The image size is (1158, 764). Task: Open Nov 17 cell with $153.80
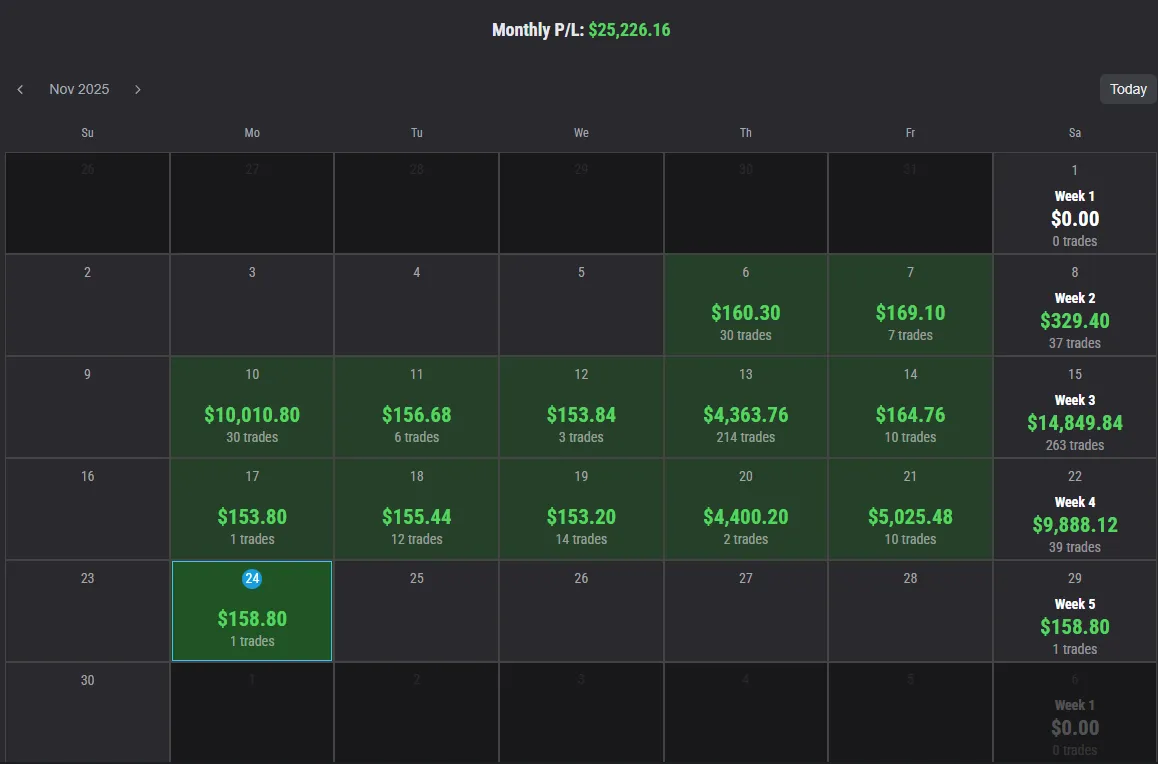pos(252,509)
